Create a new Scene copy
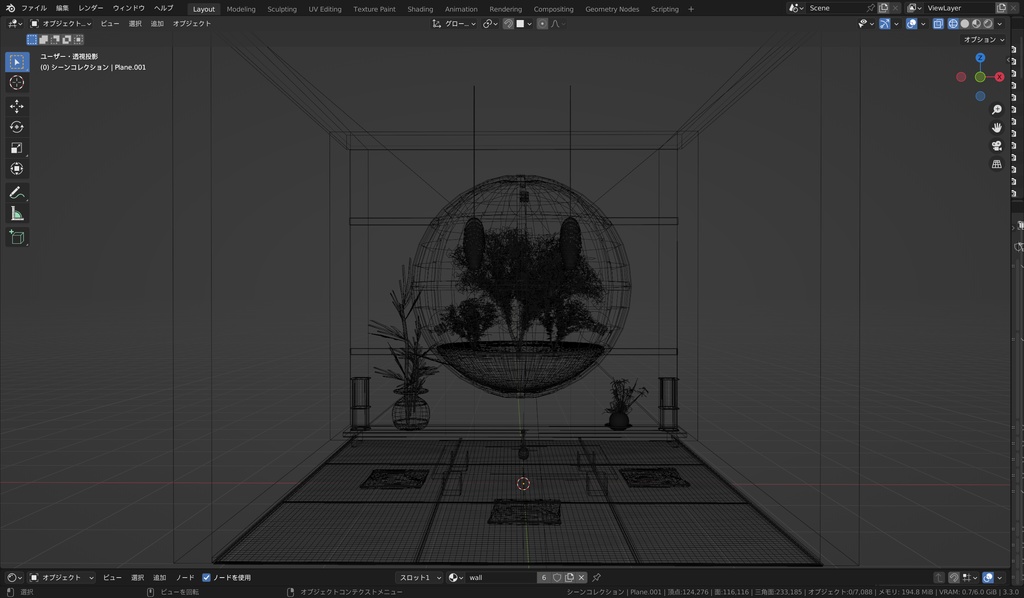The width and height of the screenshot is (1024, 598). (x=884, y=8)
